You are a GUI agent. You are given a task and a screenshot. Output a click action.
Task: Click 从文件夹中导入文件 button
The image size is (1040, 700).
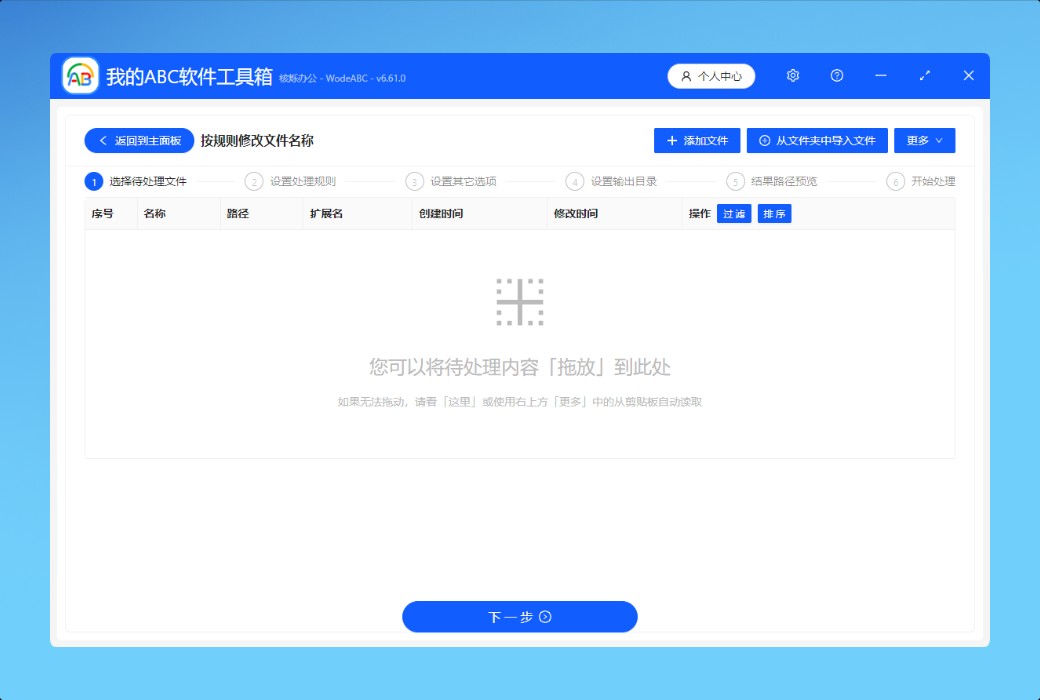tap(817, 141)
